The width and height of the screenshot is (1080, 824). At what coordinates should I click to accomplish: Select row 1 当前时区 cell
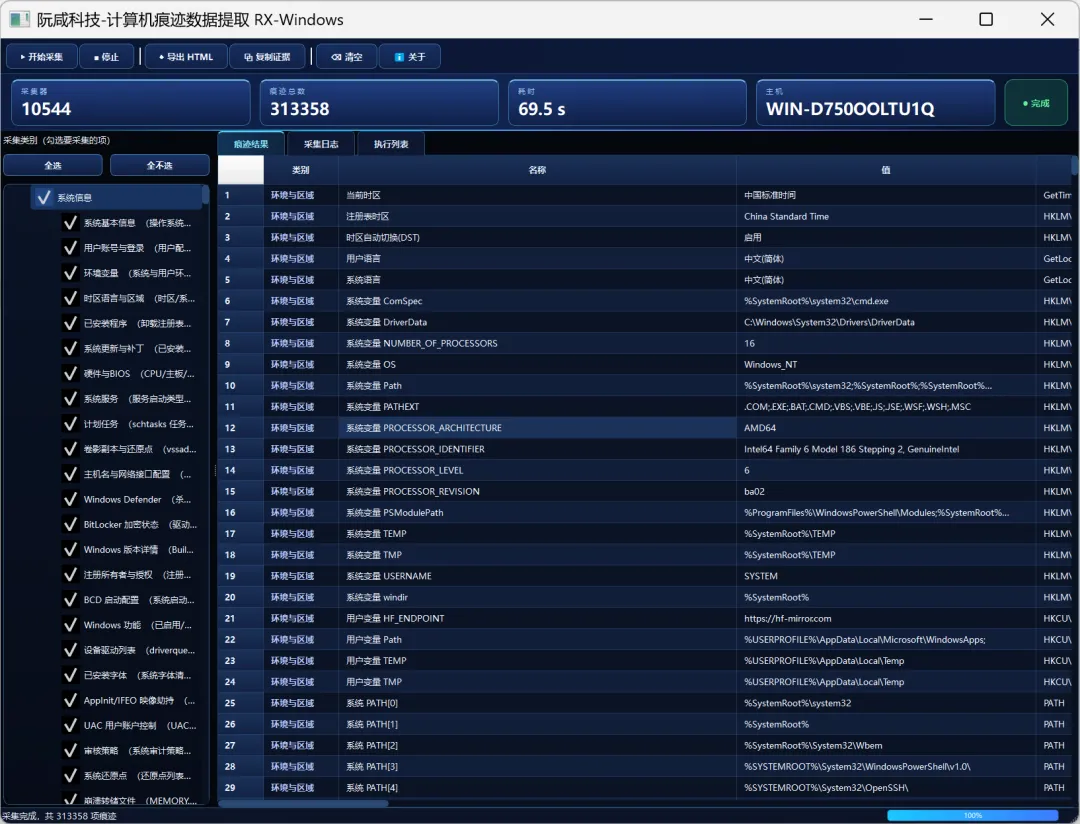[537, 196]
